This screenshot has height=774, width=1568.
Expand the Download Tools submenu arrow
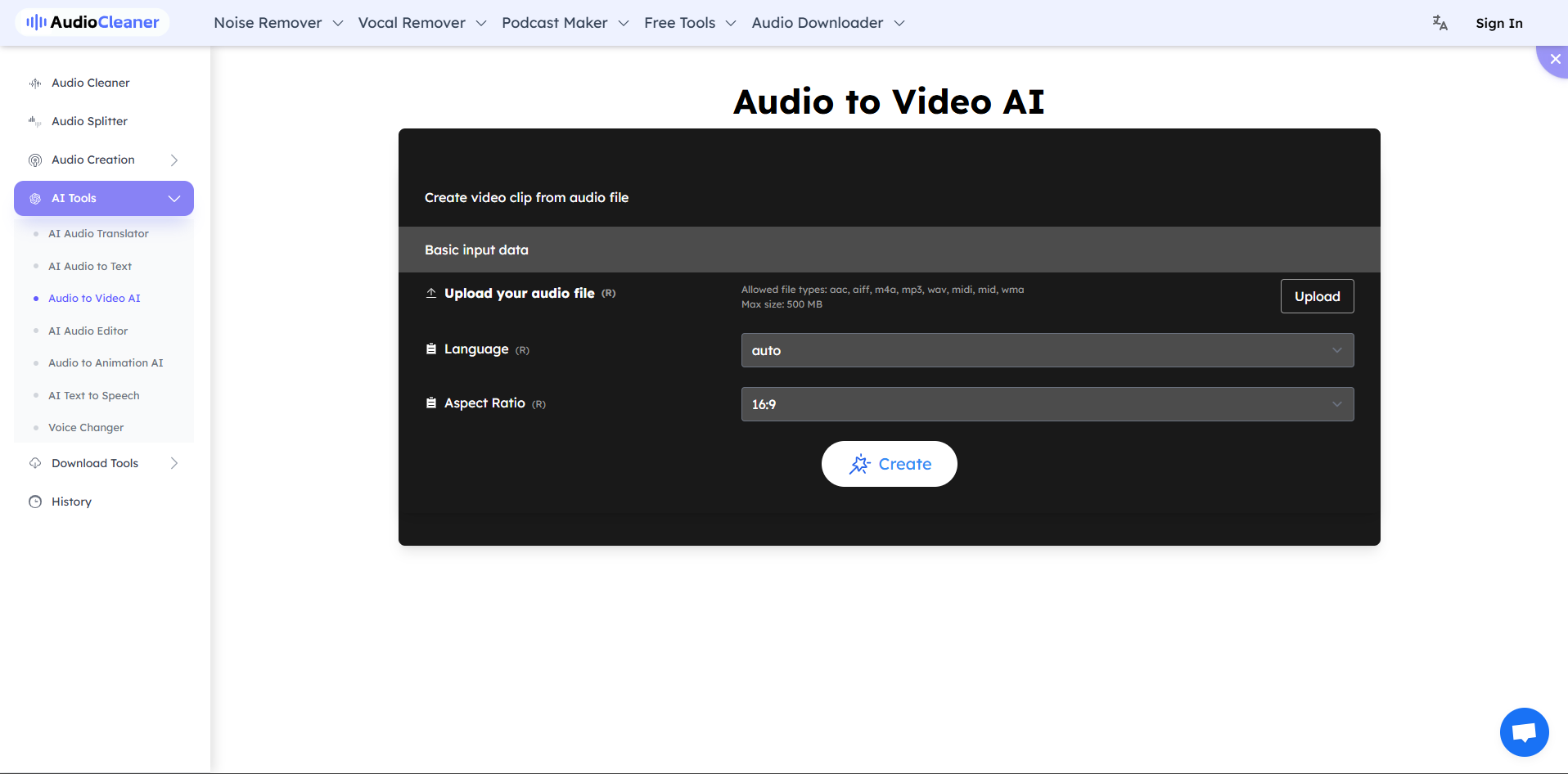click(173, 463)
